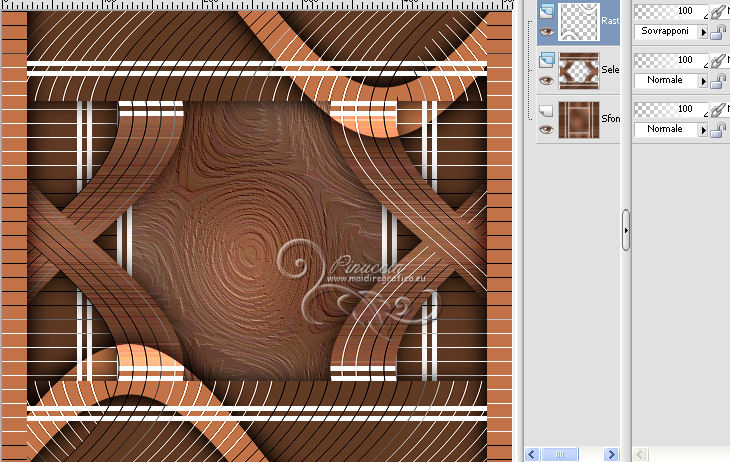Select the Sfon layer thumbnail
730x462 pixels.
coord(579,120)
